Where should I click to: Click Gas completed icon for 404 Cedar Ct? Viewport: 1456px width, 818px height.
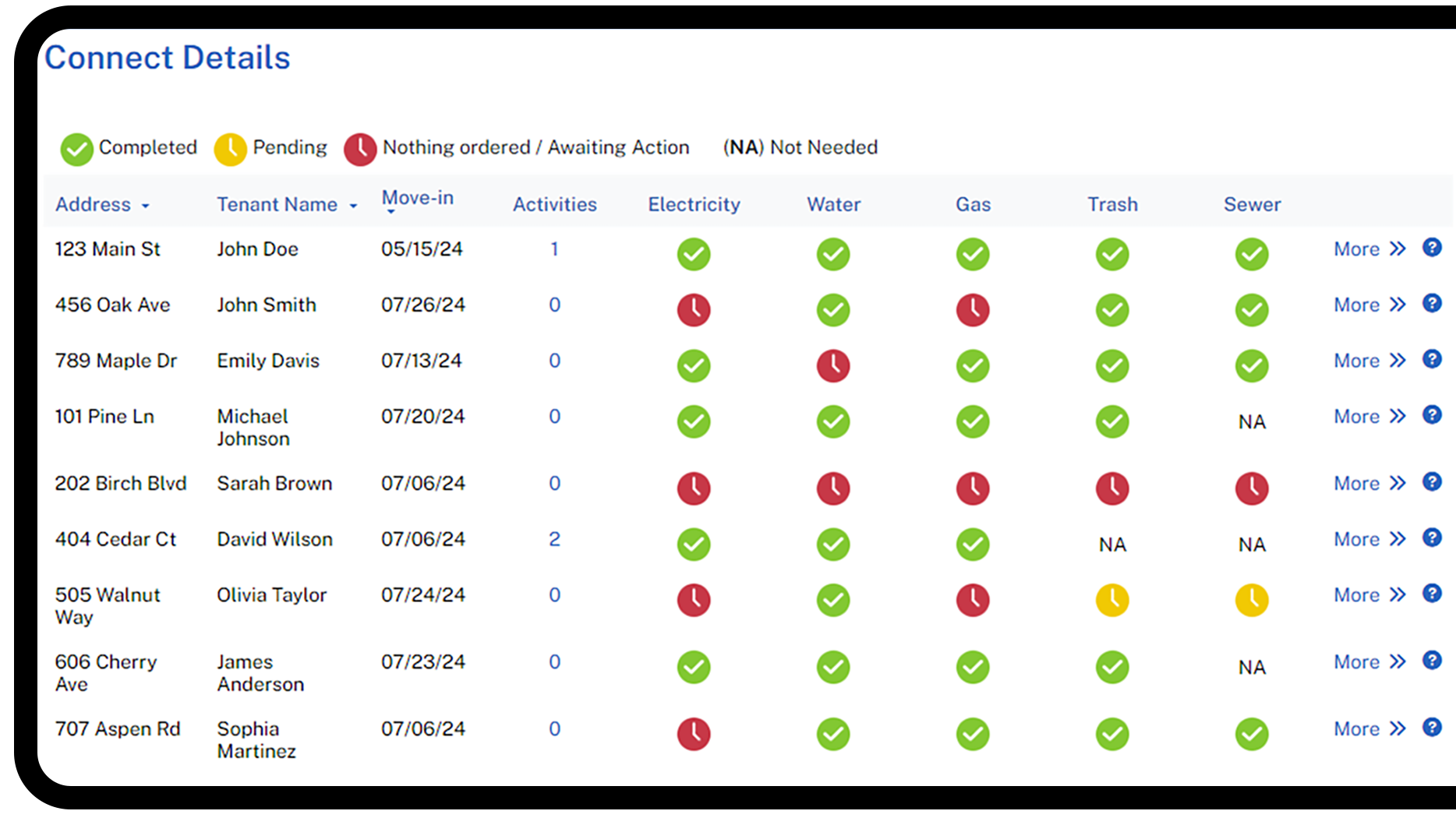[x=973, y=545]
